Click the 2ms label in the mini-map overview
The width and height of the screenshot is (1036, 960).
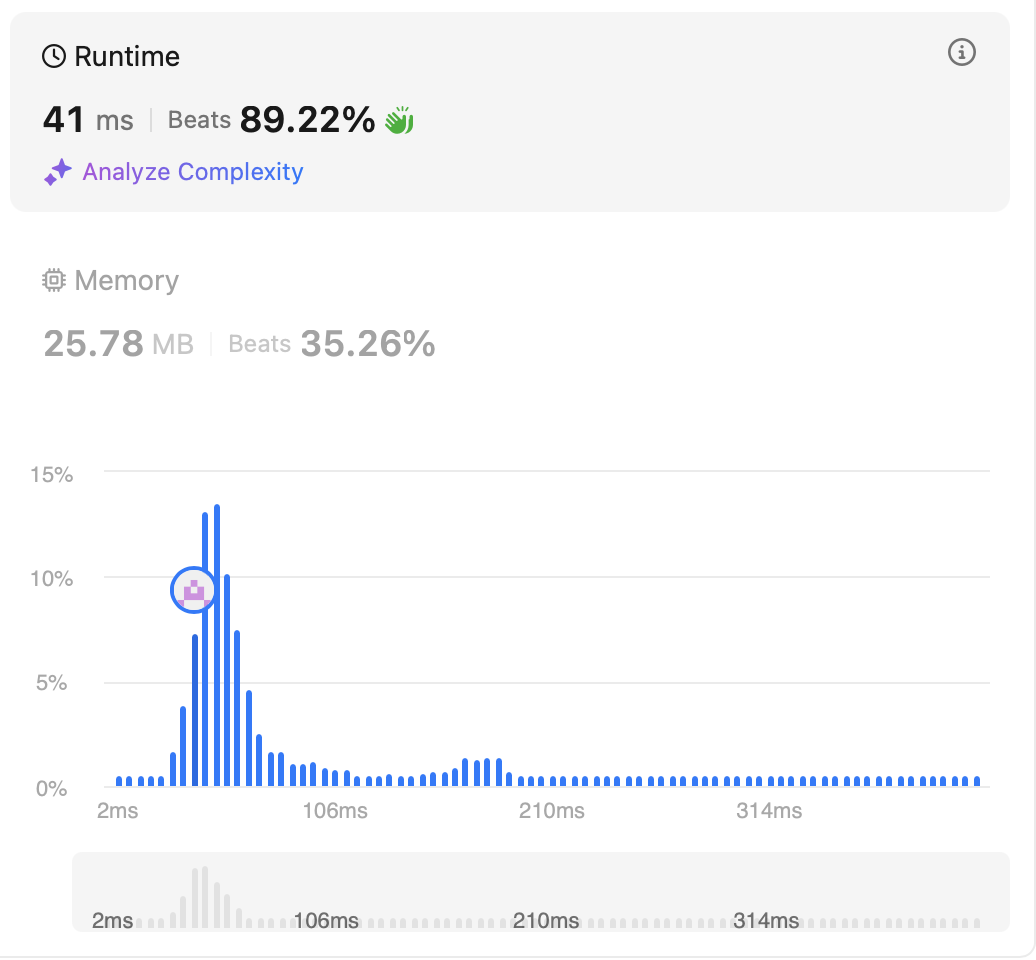coord(112,920)
